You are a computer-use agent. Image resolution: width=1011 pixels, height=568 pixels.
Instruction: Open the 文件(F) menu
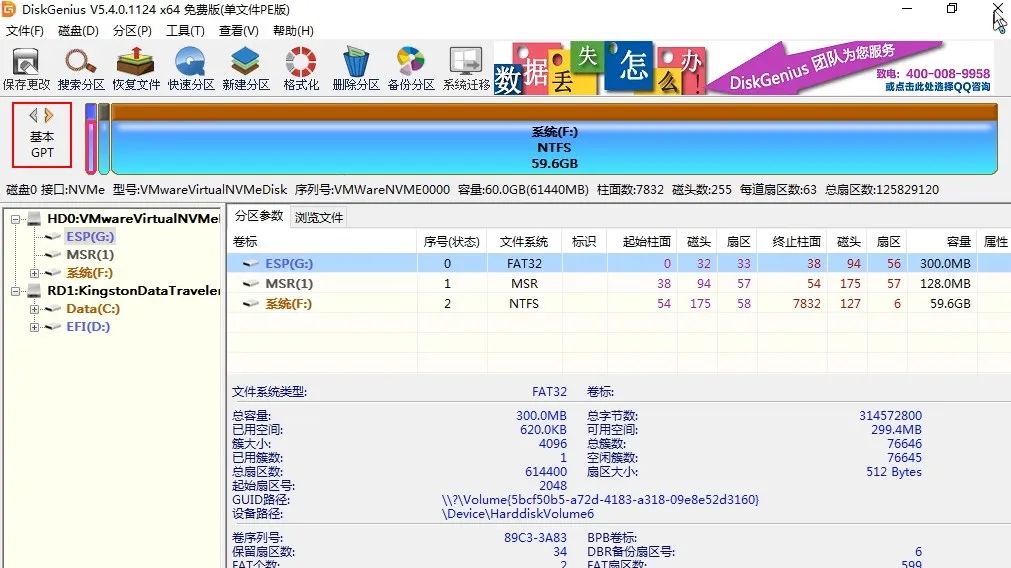tap(25, 31)
